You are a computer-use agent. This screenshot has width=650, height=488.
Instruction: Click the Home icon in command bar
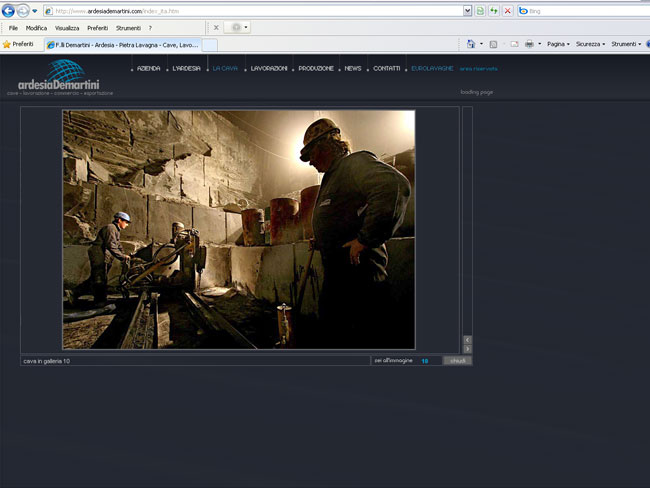[x=471, y=44]
